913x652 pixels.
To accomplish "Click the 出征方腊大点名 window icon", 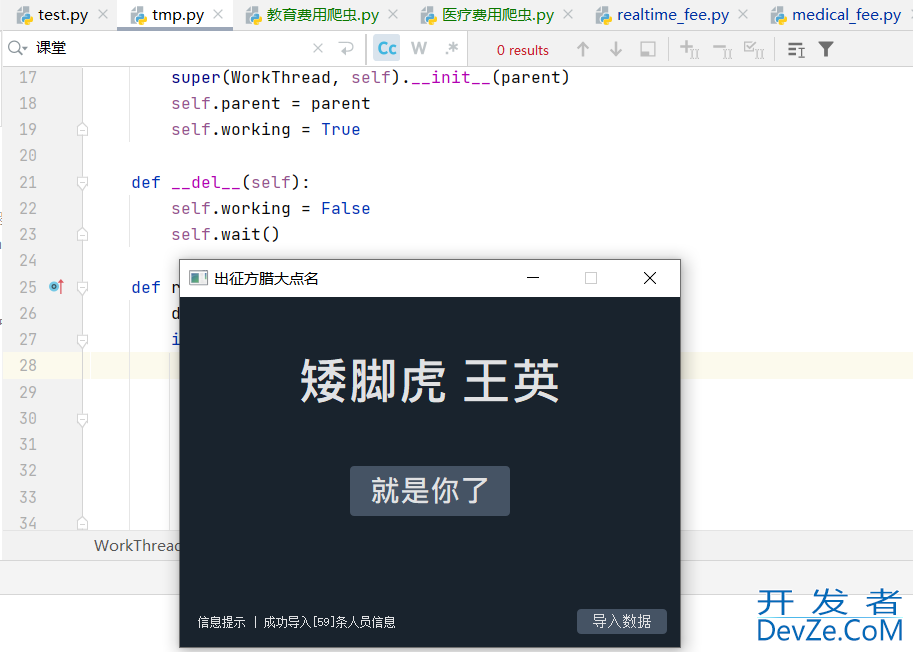I will pyautogui.click(x=199, y=278).
